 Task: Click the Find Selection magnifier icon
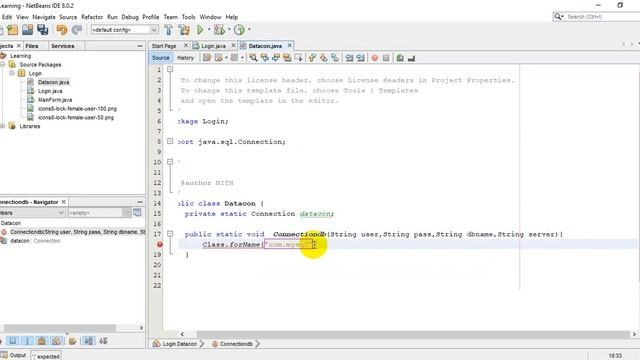[253, 58]
